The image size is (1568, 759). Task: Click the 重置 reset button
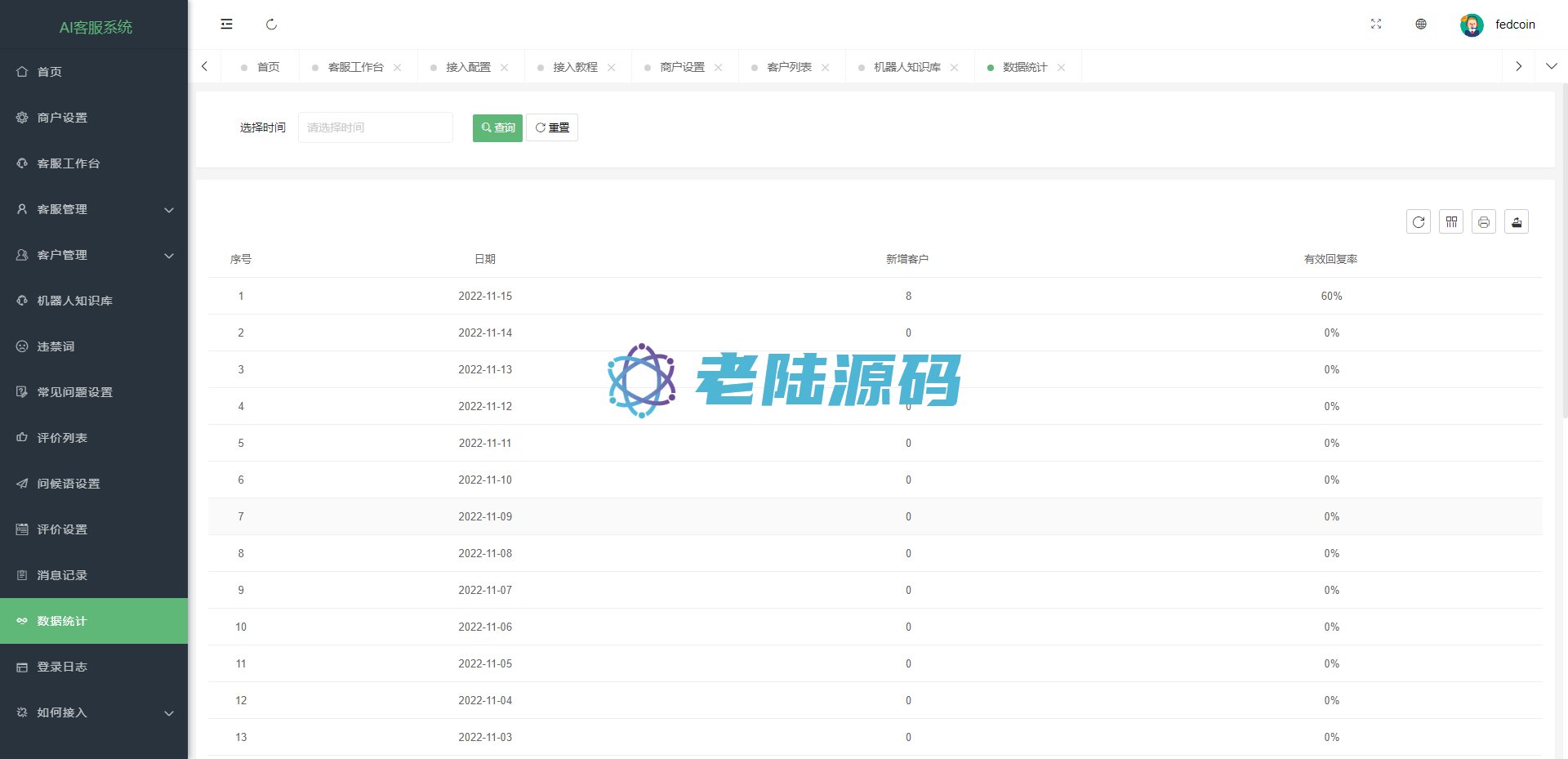(x=552, y=127)
